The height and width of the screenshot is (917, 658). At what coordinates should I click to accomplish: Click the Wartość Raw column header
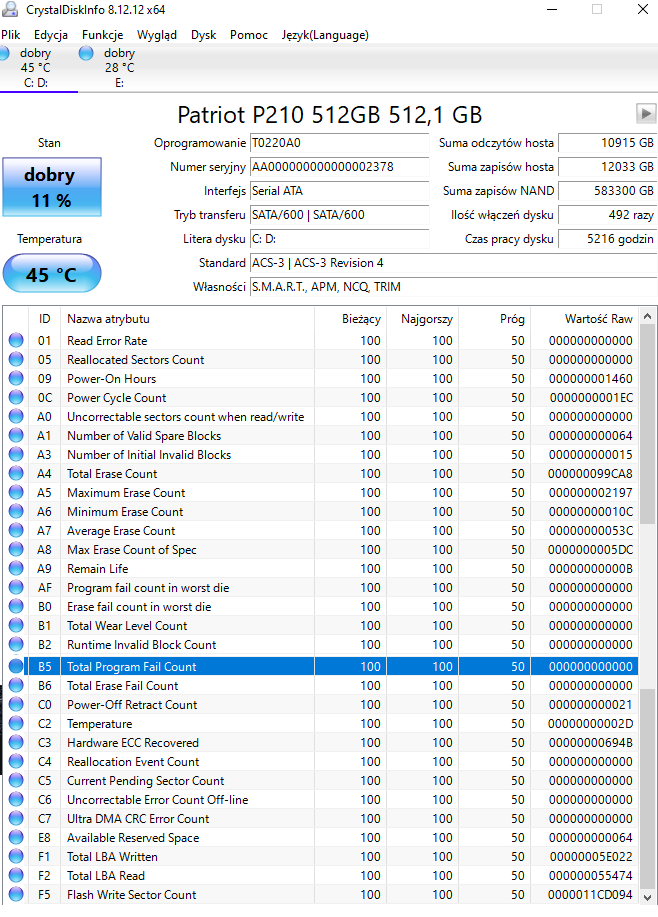point(584,319)
